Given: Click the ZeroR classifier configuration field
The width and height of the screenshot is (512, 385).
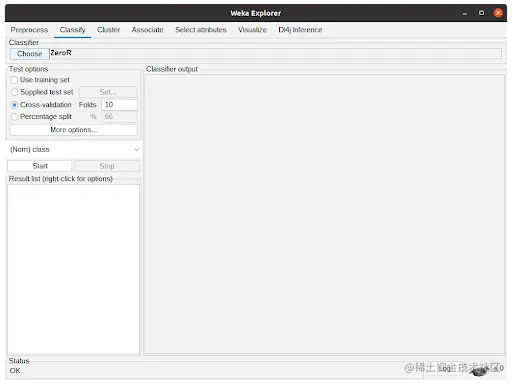Looking at the screenshot, I should (275, 53).
